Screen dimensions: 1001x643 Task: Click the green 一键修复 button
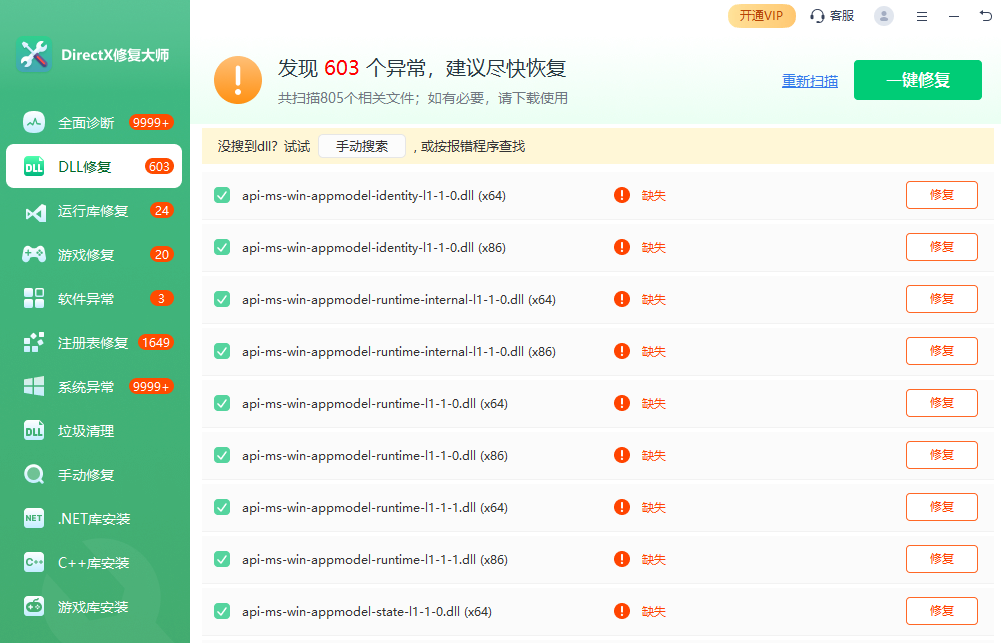[917, 81]
